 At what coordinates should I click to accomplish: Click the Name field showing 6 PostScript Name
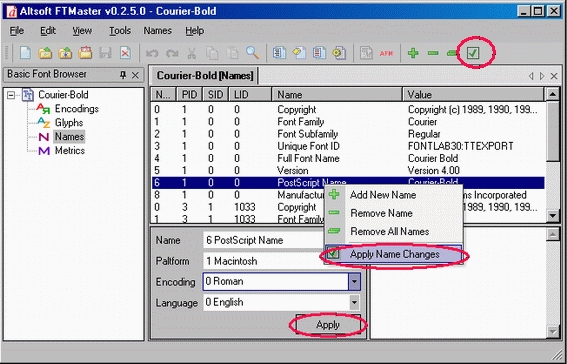(x=264, y=240)
